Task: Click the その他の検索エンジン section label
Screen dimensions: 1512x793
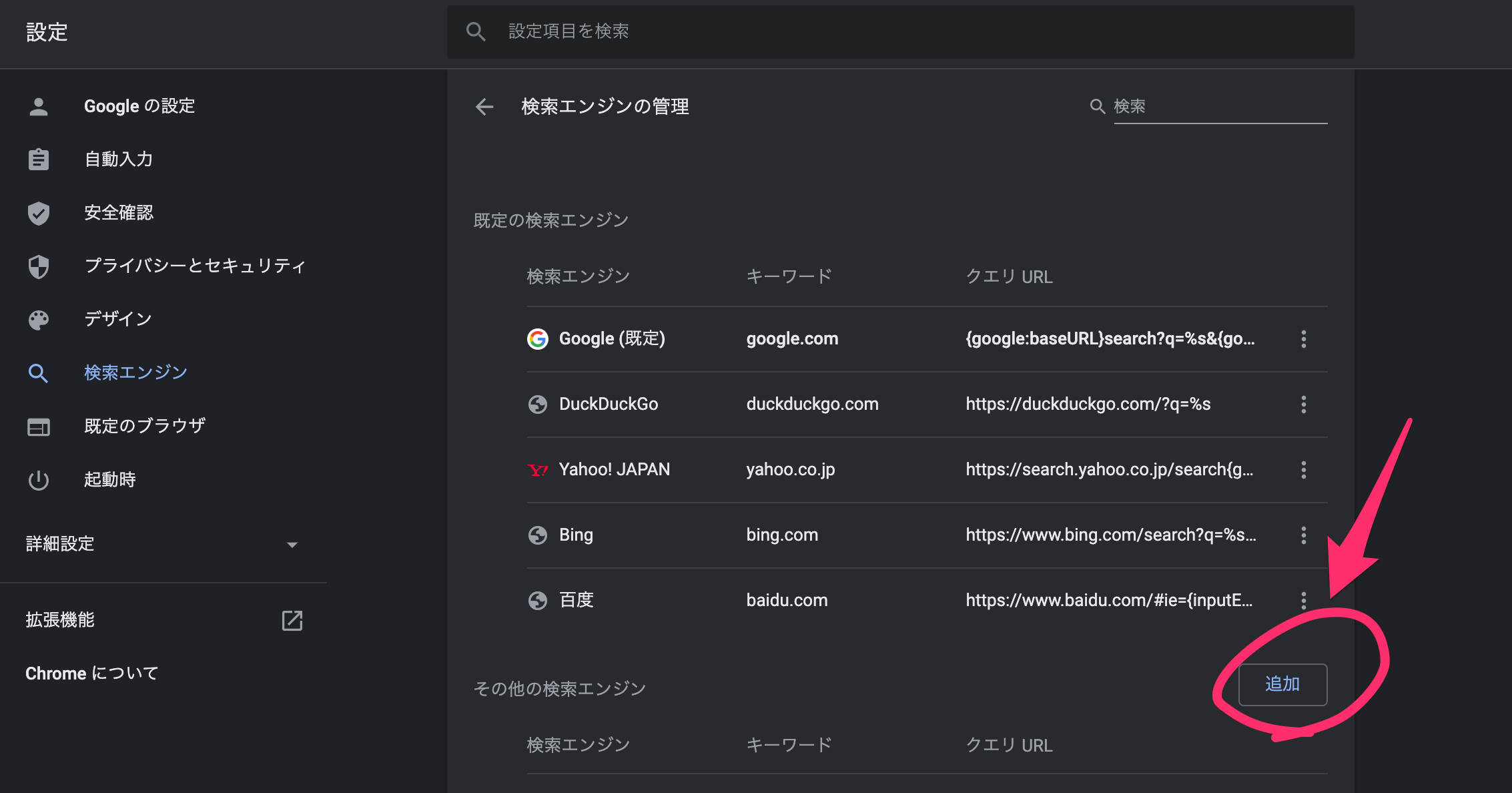Action: (x=560, y=689)
